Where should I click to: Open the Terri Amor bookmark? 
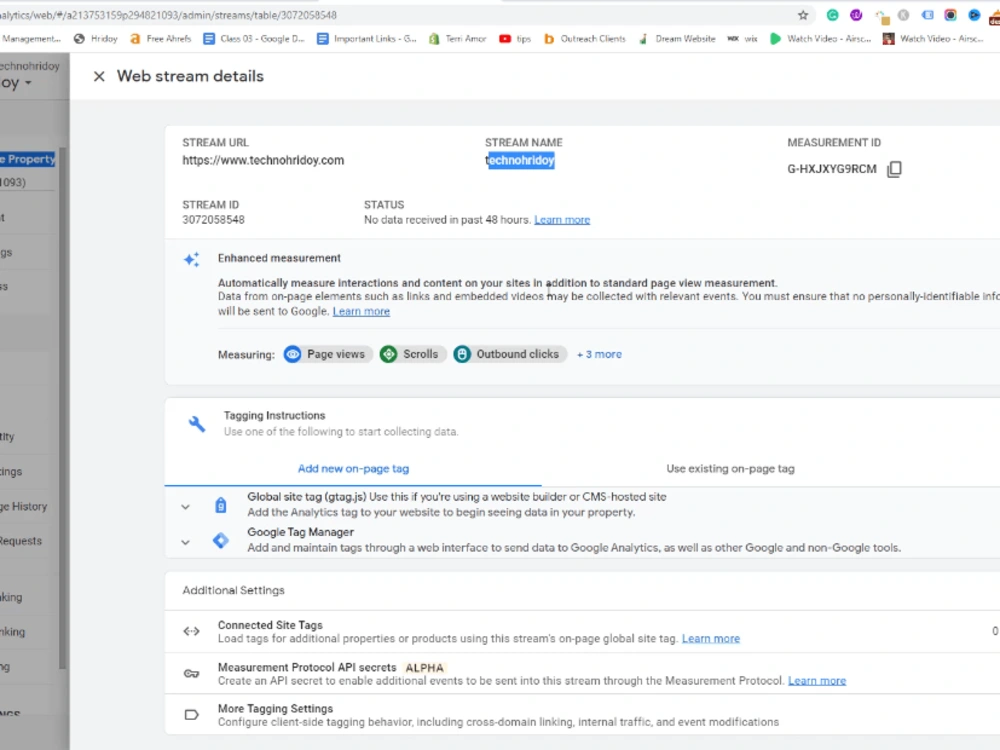[x=457, y=39]
